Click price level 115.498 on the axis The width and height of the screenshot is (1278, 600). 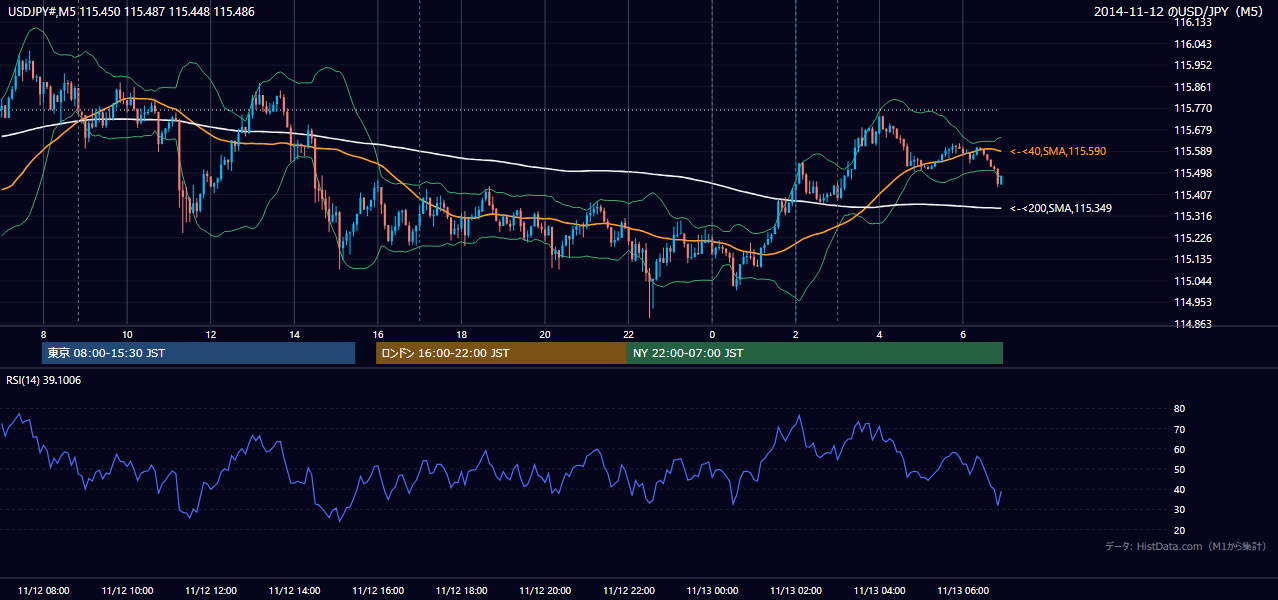(1192, 173)
